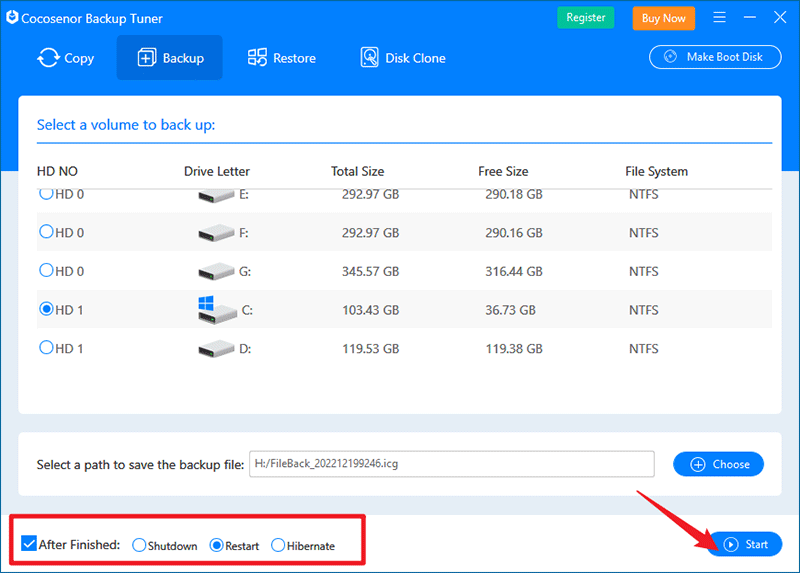Switch to the Copy tab
The width and height of the screenshot is (800, 573).
tap(66, 58)
